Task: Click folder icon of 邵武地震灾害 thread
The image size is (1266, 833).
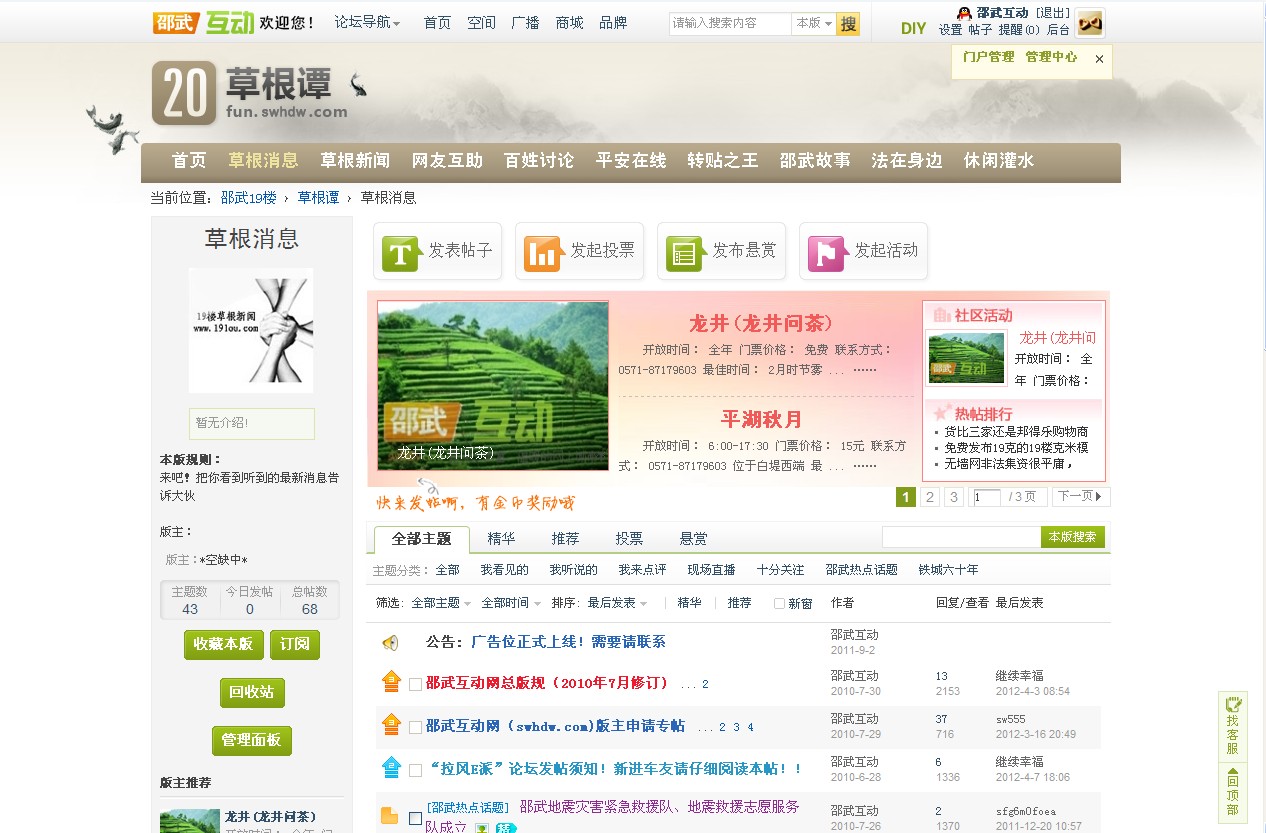Action: [390, 817]
